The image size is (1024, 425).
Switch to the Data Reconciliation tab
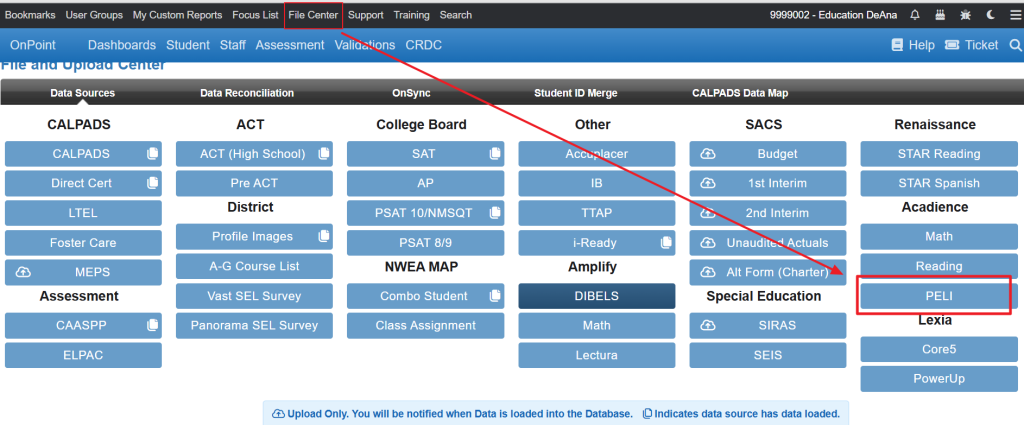click(x=247, y=93)
